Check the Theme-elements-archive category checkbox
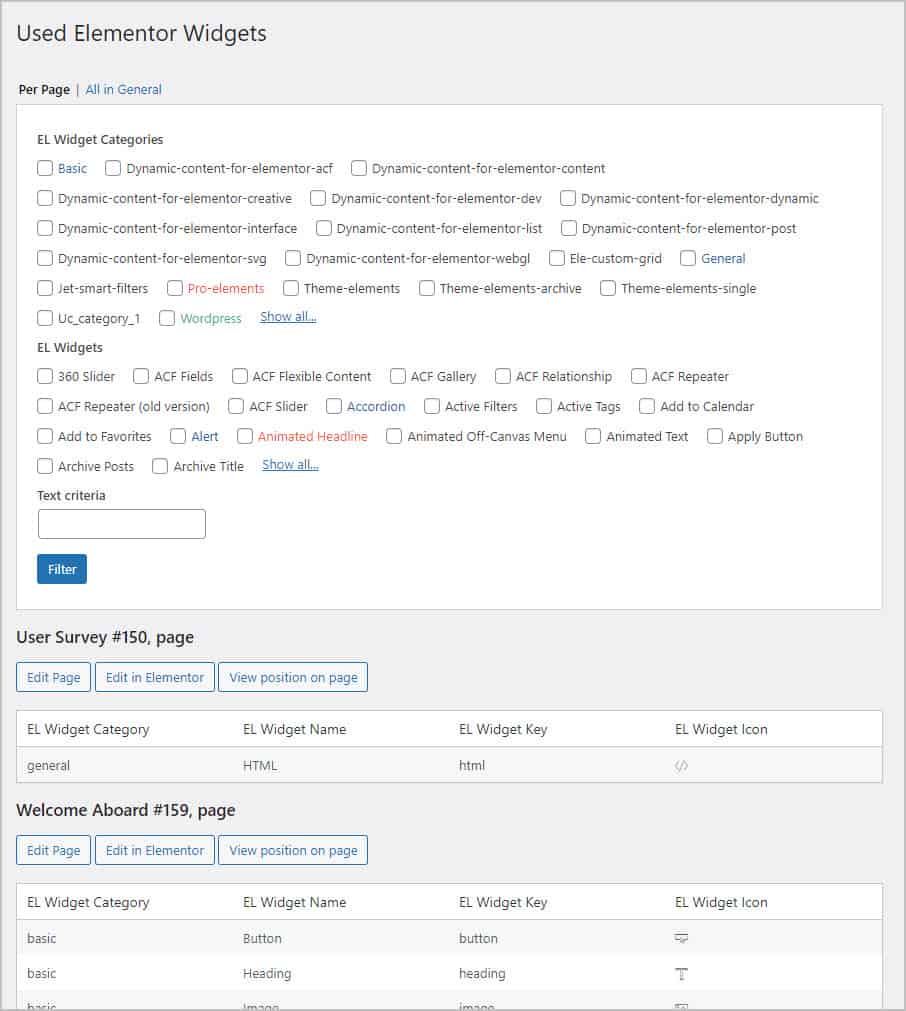 point(427,289)
